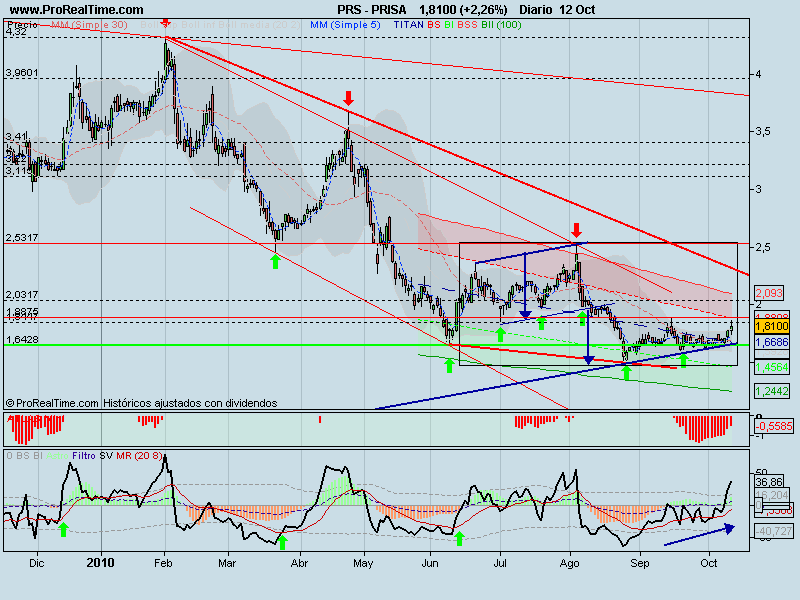Click the Jun month label on time axis

[x=430, y=563]
